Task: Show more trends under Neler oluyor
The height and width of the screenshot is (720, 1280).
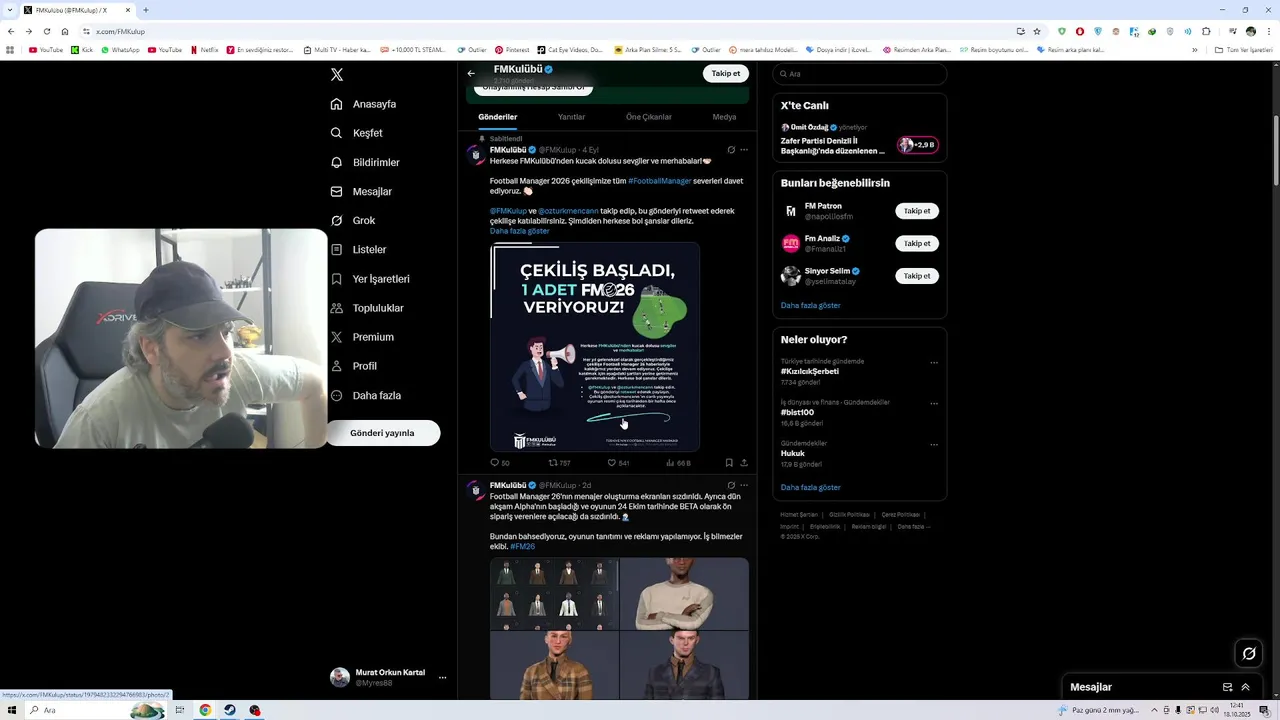Action: (x=810, y=487)
